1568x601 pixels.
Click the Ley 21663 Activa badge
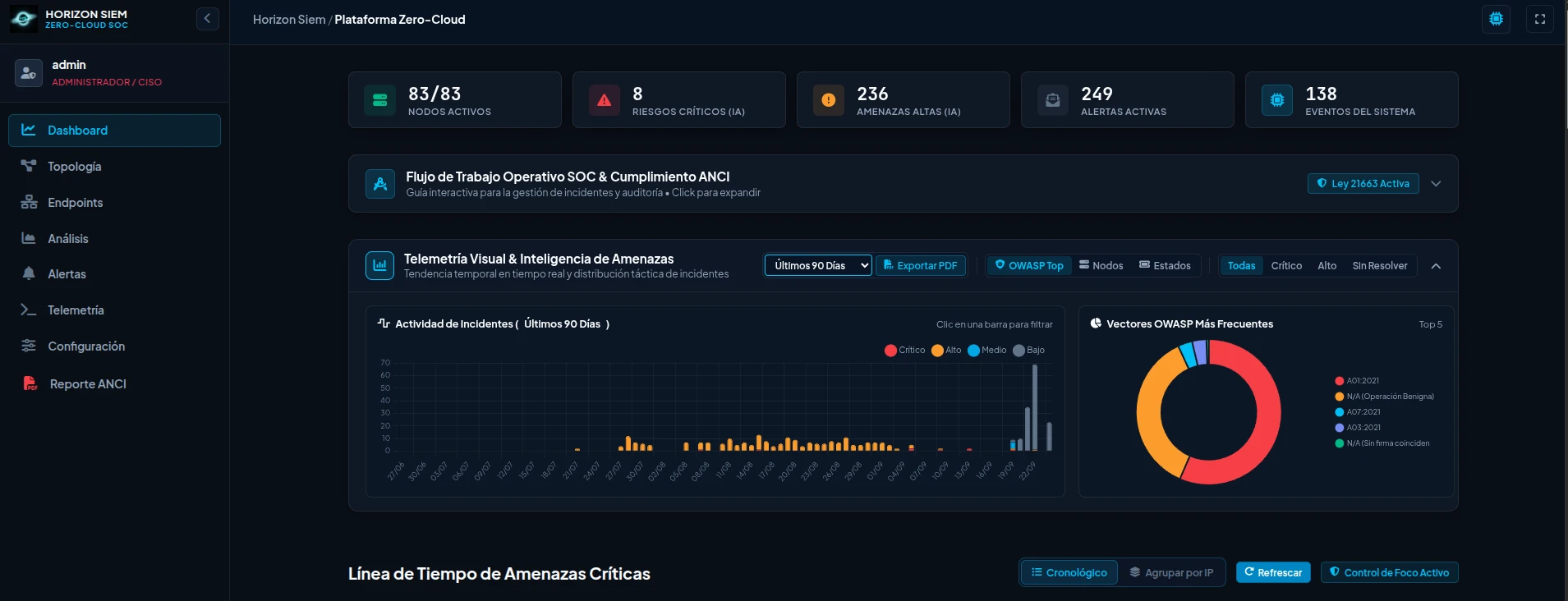tap(1363, 183)
